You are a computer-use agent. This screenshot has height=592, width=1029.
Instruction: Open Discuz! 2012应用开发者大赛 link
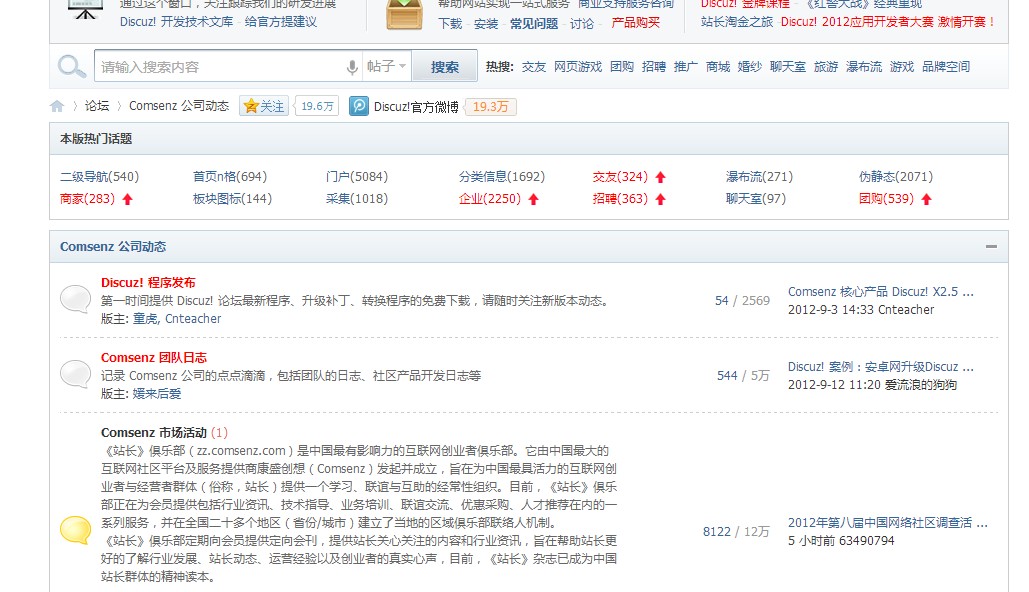click(857, 22)
